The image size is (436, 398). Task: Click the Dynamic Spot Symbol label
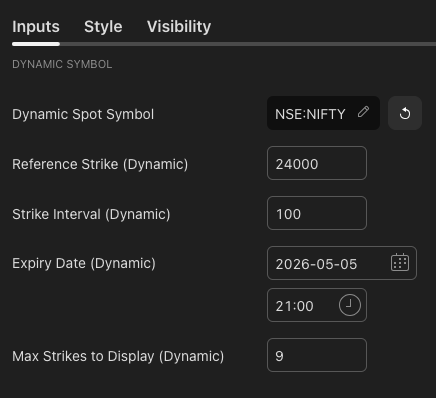(83, 114)
